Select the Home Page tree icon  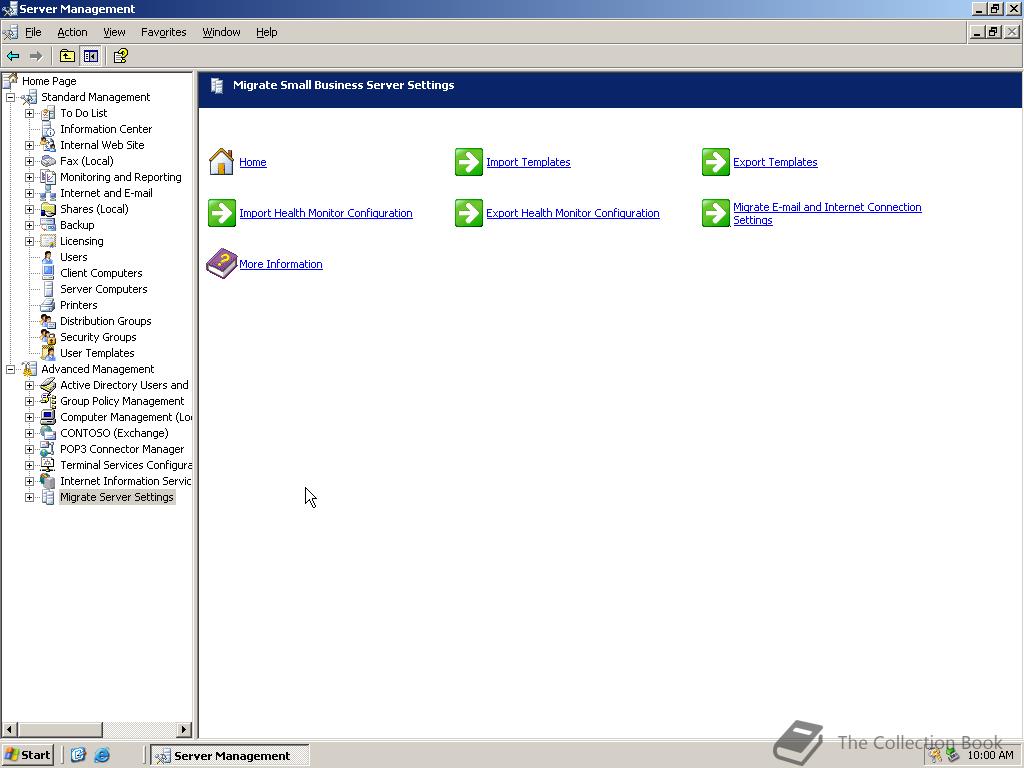pyautogui.click(x=10, y=81)
